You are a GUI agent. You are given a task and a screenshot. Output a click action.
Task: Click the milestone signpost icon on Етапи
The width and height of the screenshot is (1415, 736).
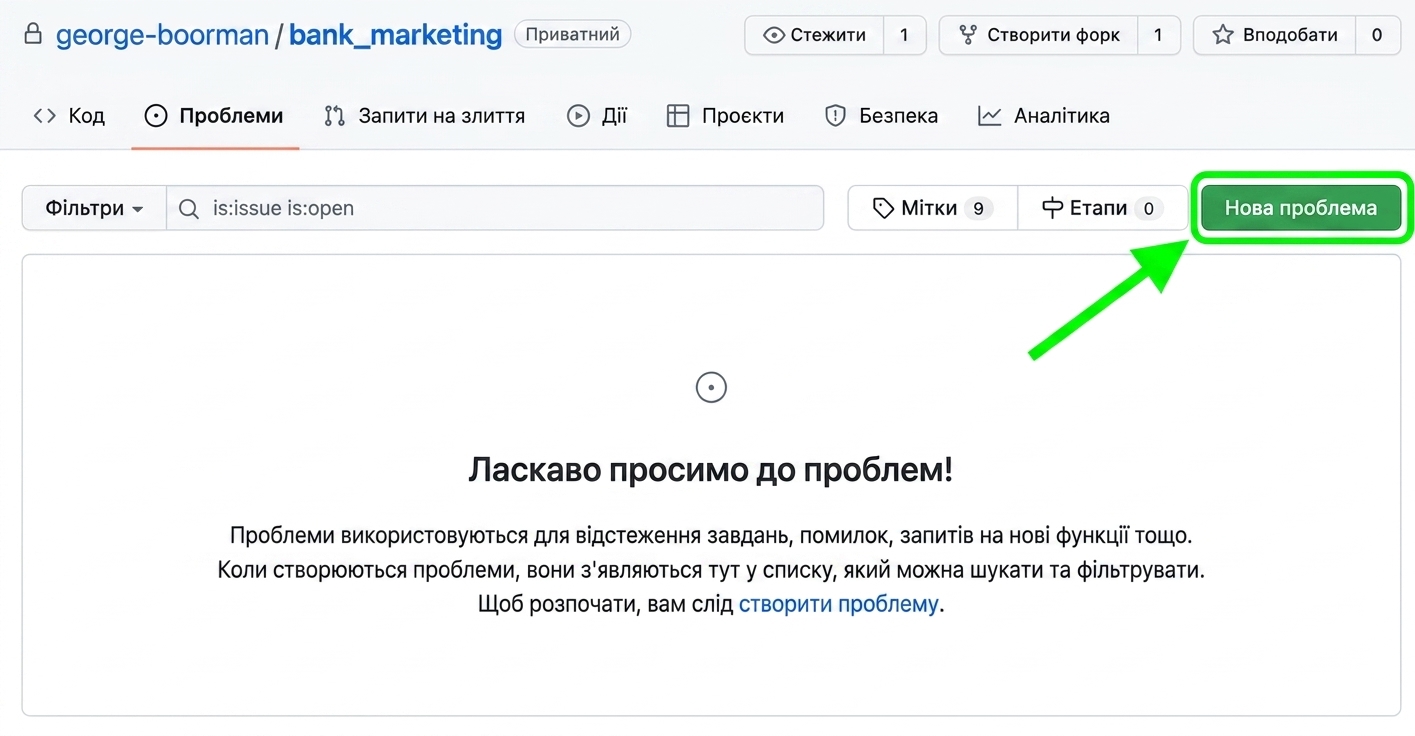[1052, 208]
